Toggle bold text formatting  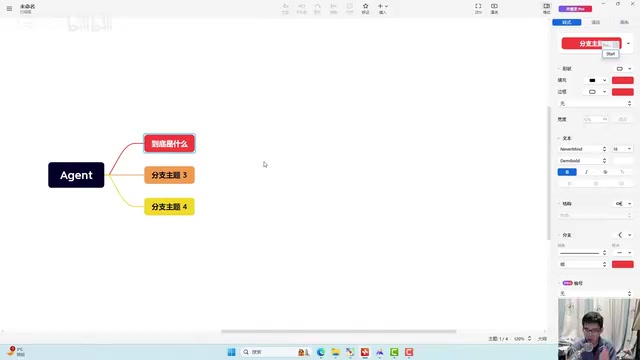coord(567,172)
